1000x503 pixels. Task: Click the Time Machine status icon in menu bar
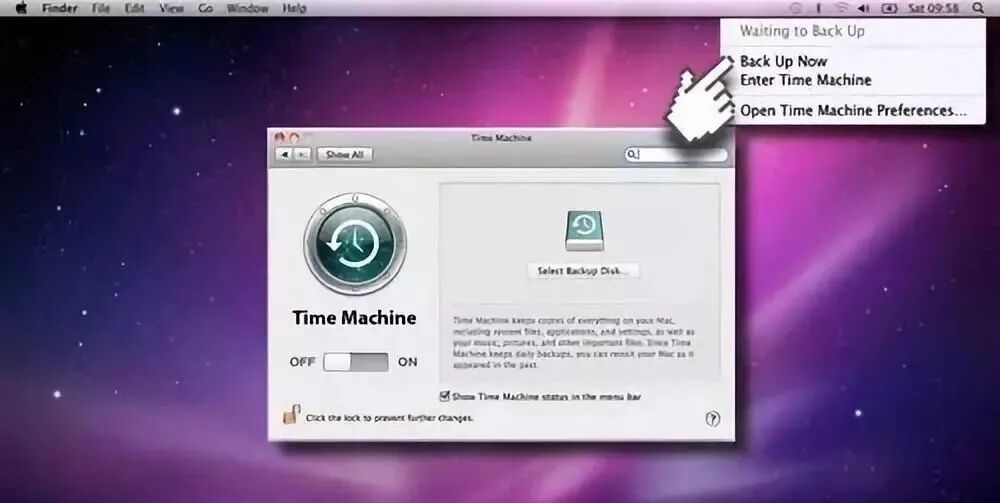795,8
